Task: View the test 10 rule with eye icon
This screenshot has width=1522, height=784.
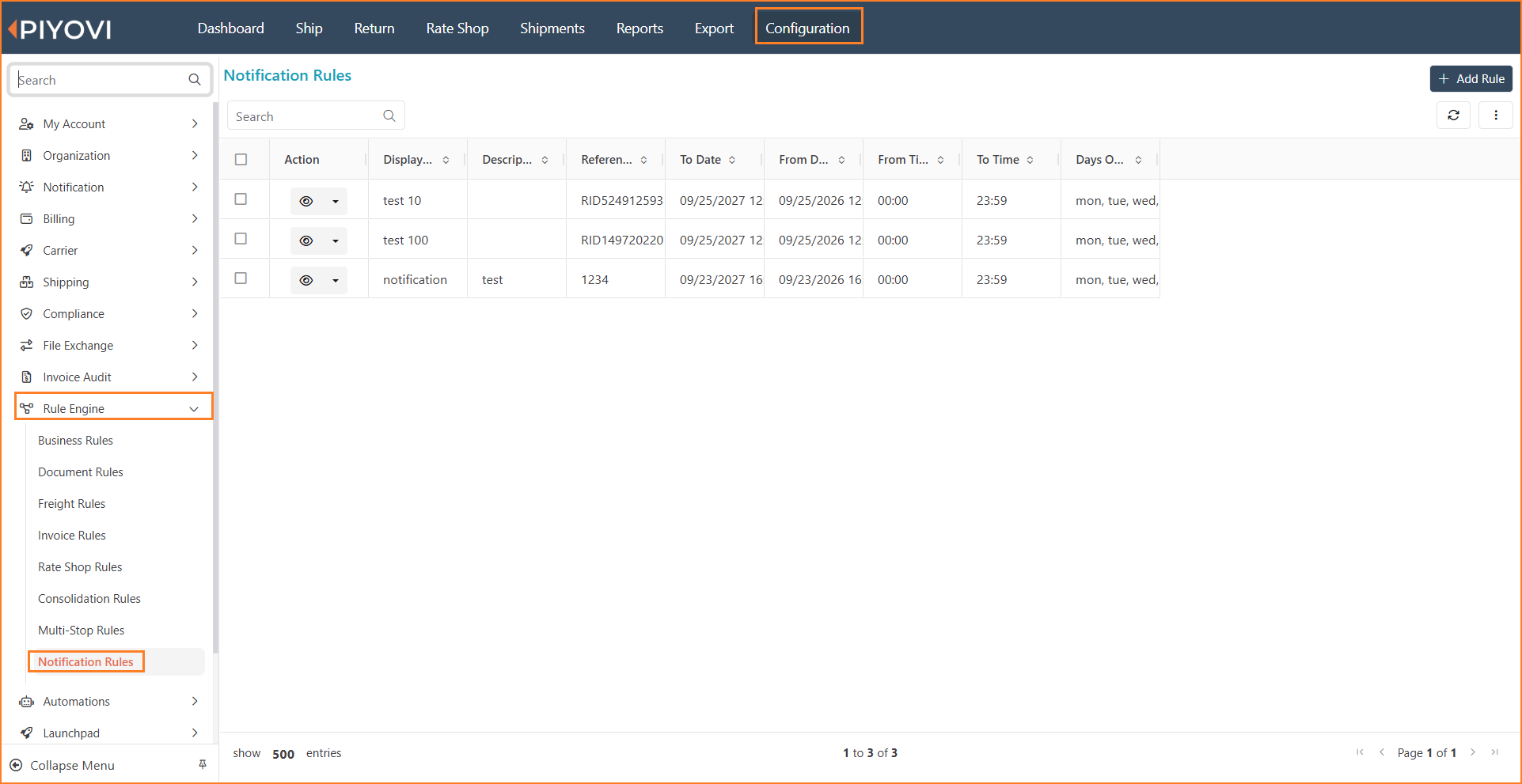Action: [306, 201]
